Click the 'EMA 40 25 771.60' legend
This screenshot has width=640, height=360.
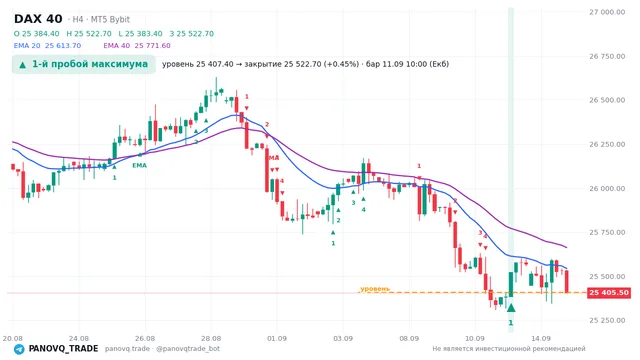(x=137, y=46)
